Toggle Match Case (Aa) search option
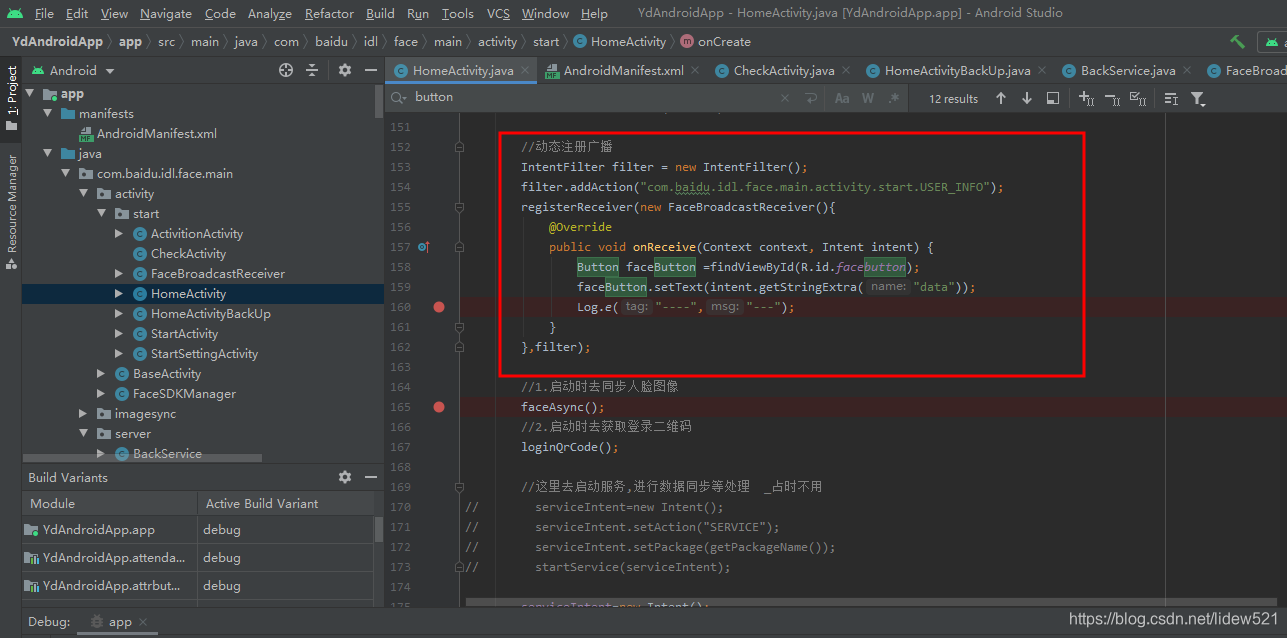This screenshot has width=1287, height=638. (x=842, y=98)
